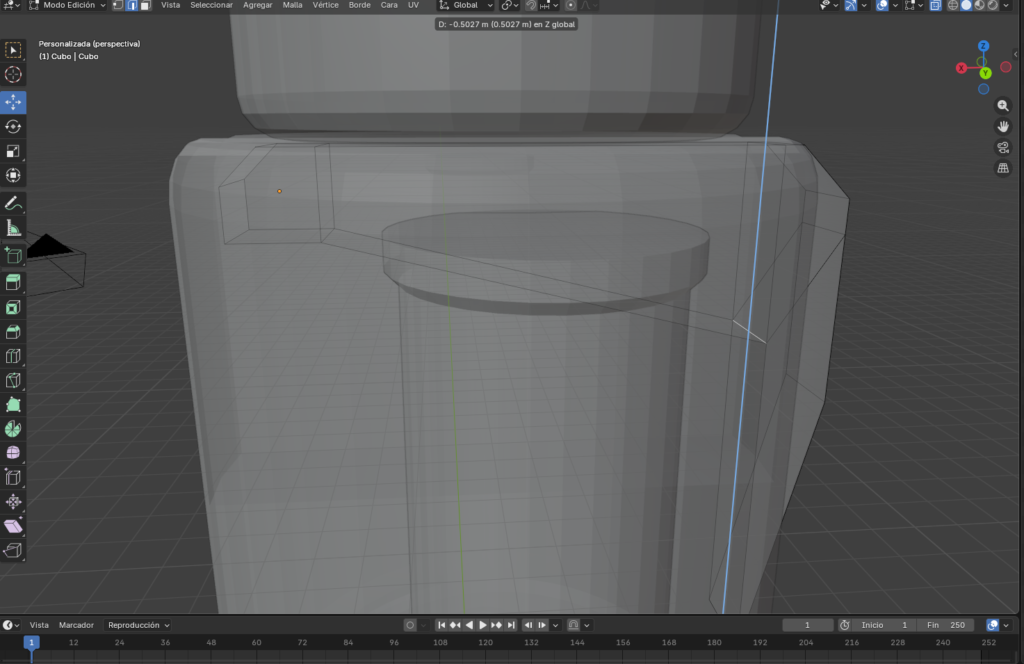Image resolution: width=1024 pixels, height=664 pixels.
Task: Switch between perspective and orthographic view
Action: 1003,168
